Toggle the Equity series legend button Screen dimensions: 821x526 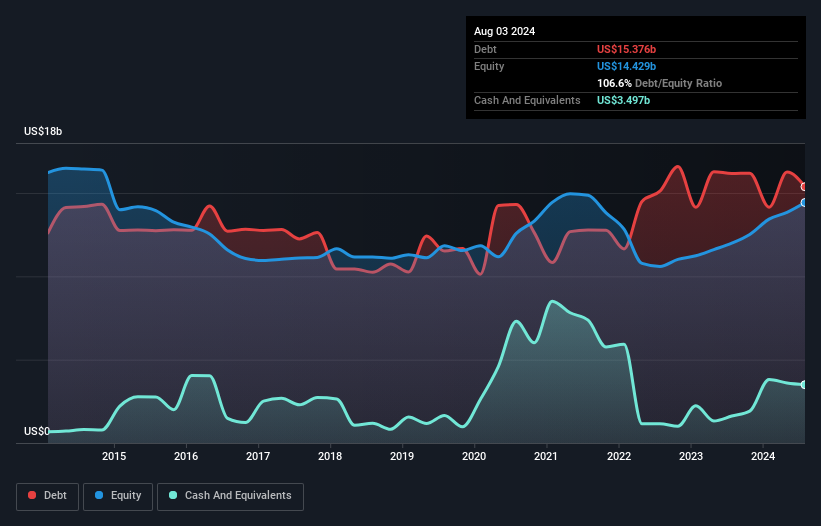118,496
